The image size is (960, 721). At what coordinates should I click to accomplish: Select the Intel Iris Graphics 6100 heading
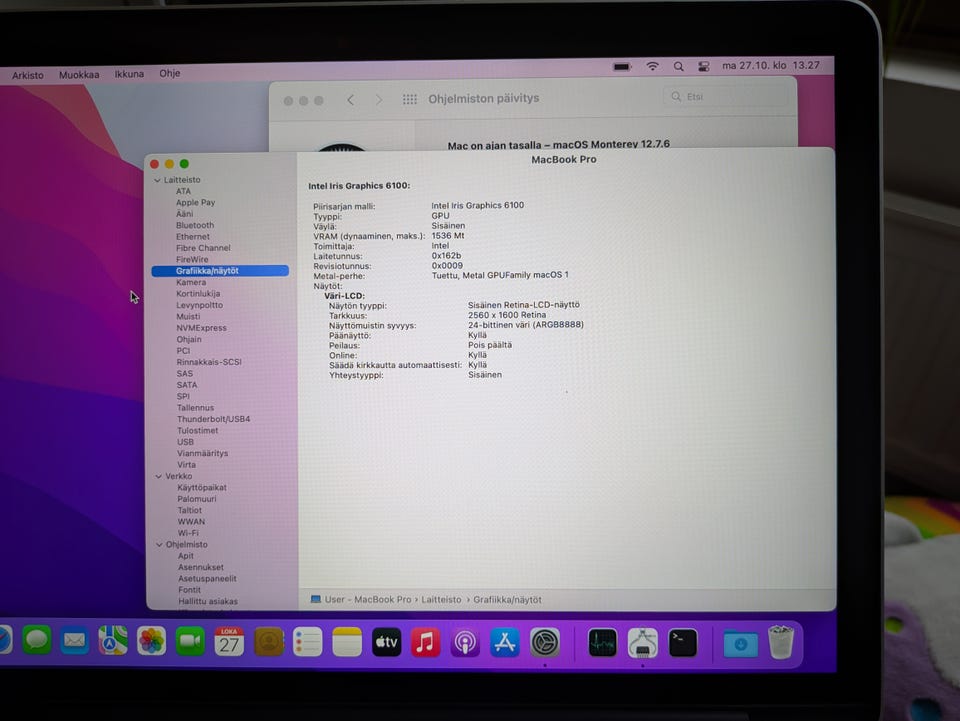pyautogui.click(x=359, y=185)
